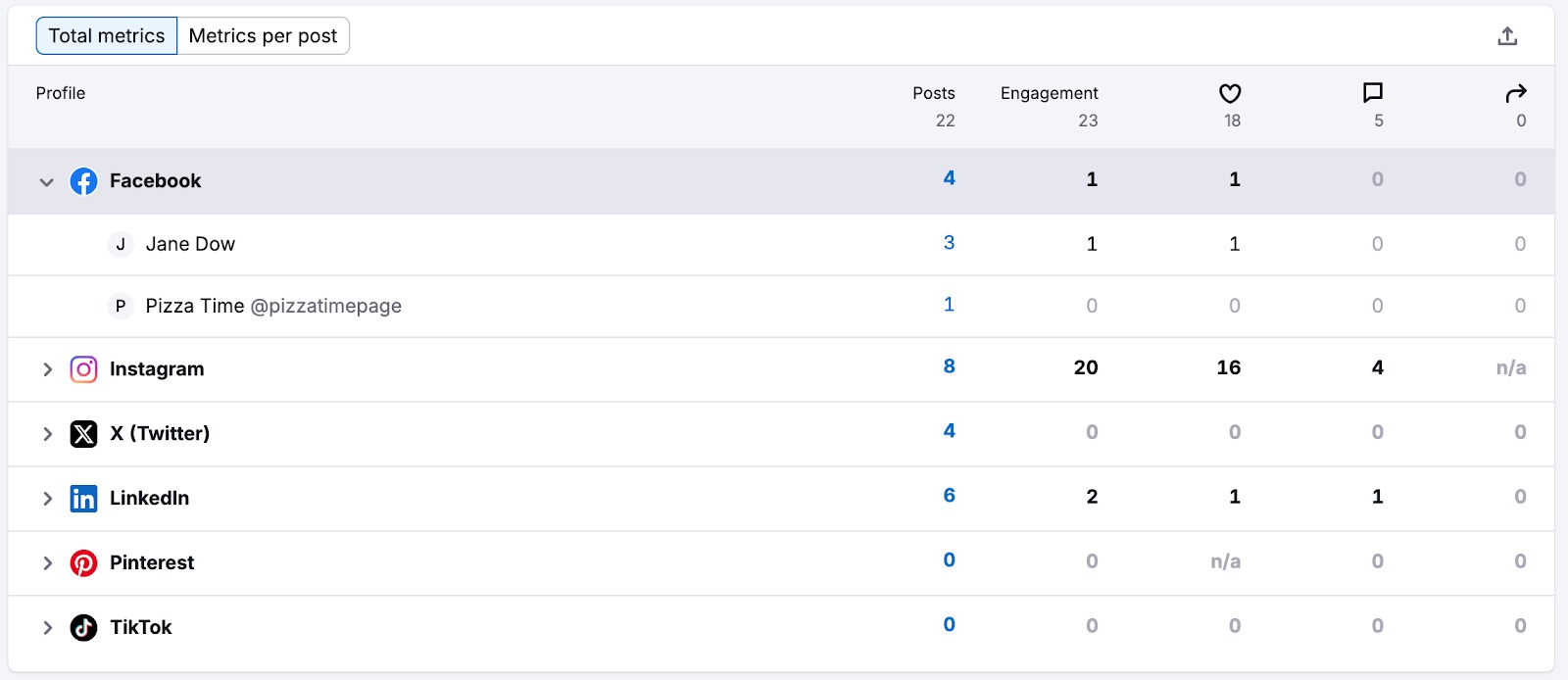Click the Jane Dow profile name
Image resolution: width=1568 pixels, height=680 pixels.
[x=190, y=244]
